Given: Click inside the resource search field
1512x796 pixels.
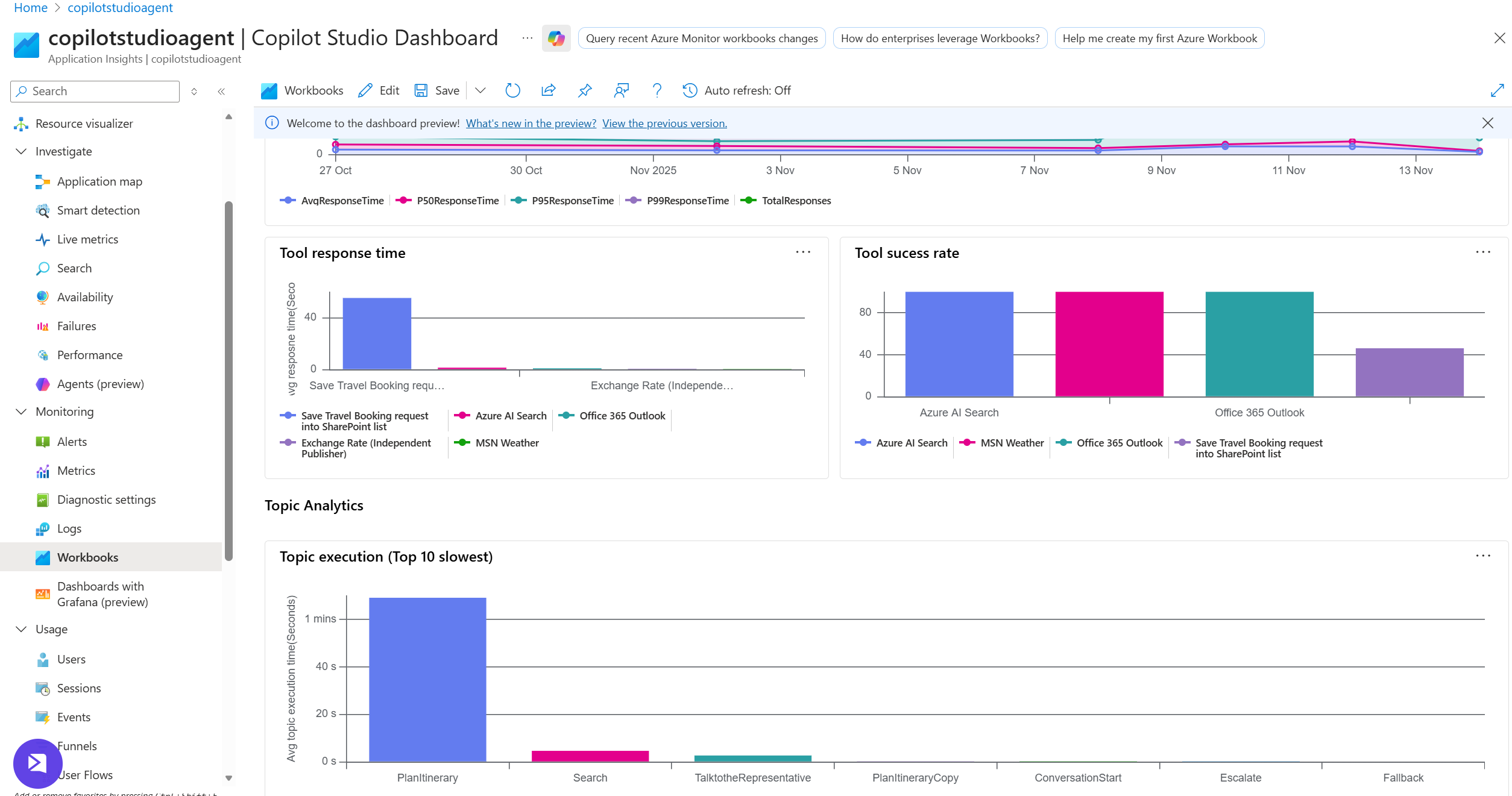Looking at the screenshot, I should coord(94,91).
